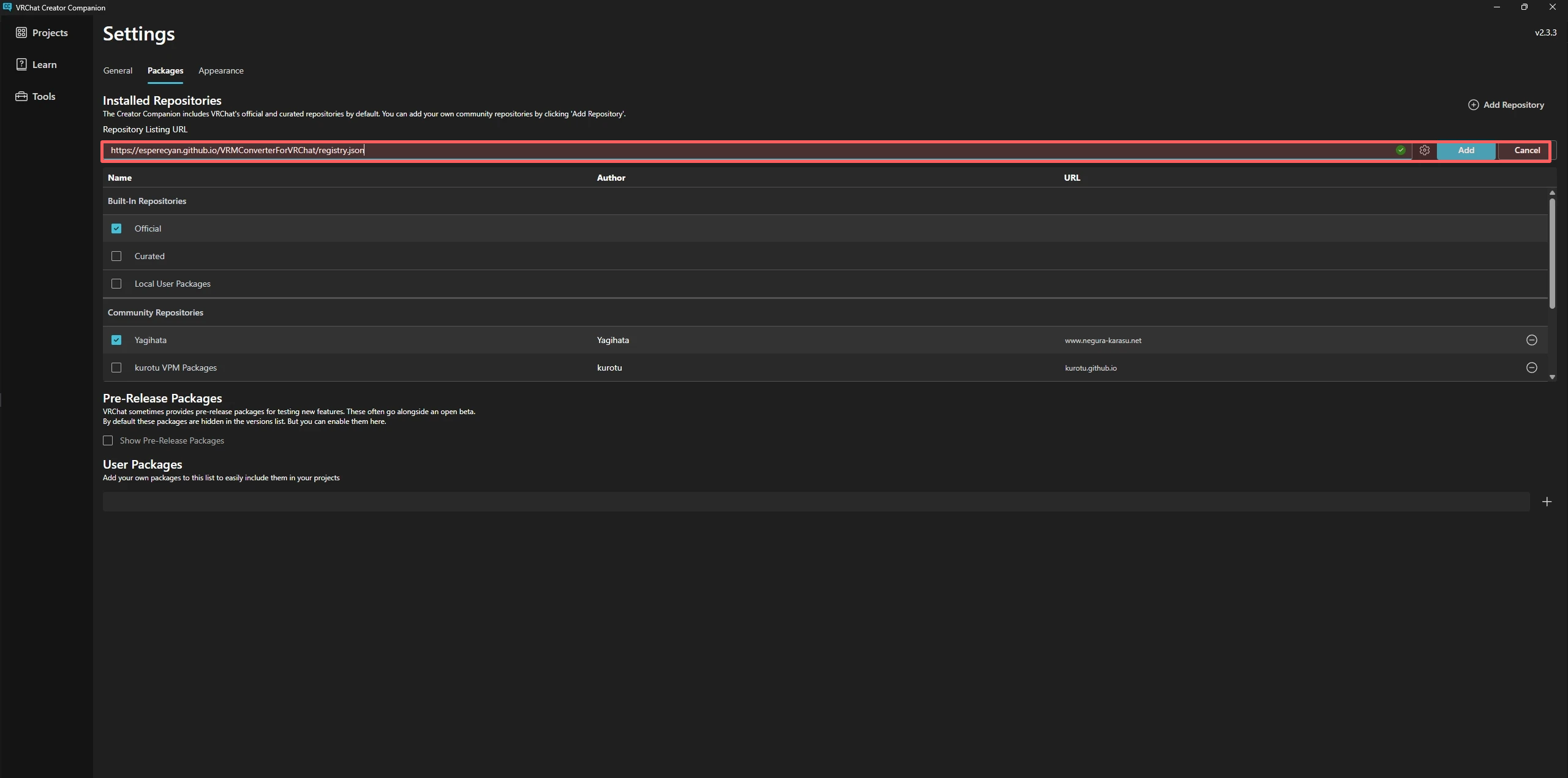Image resolution: width=1568 pixels, height=778 pixels.
Task: Uncheck the Yagihata repository checkbox
Action: tap(116, 340)
